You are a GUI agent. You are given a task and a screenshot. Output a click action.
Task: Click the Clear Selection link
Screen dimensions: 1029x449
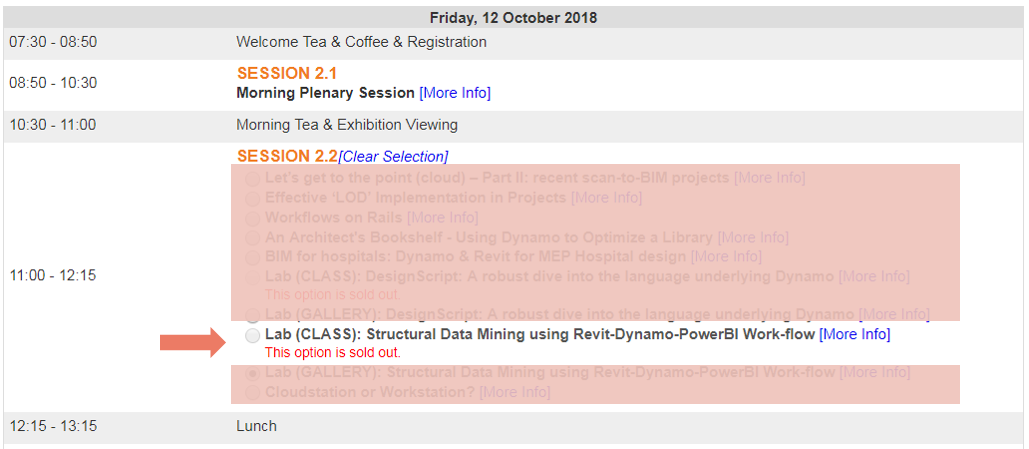[393, 157]
